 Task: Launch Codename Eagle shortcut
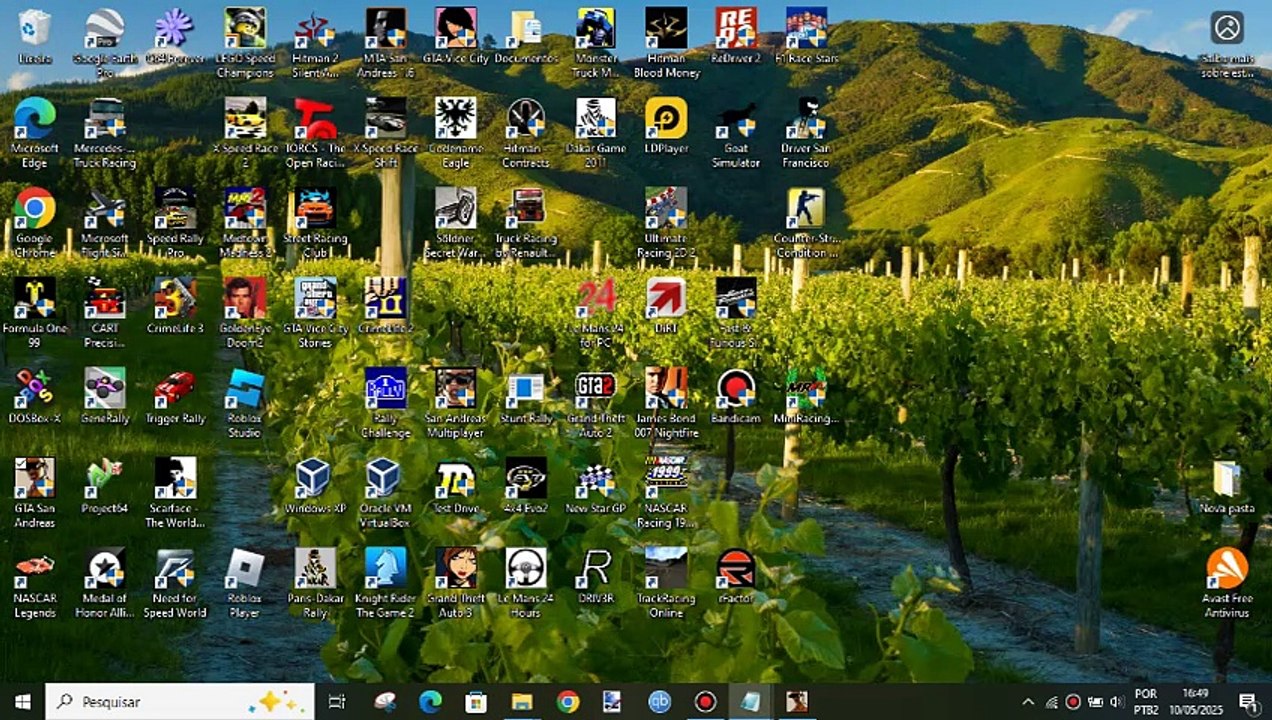(455, 132)
